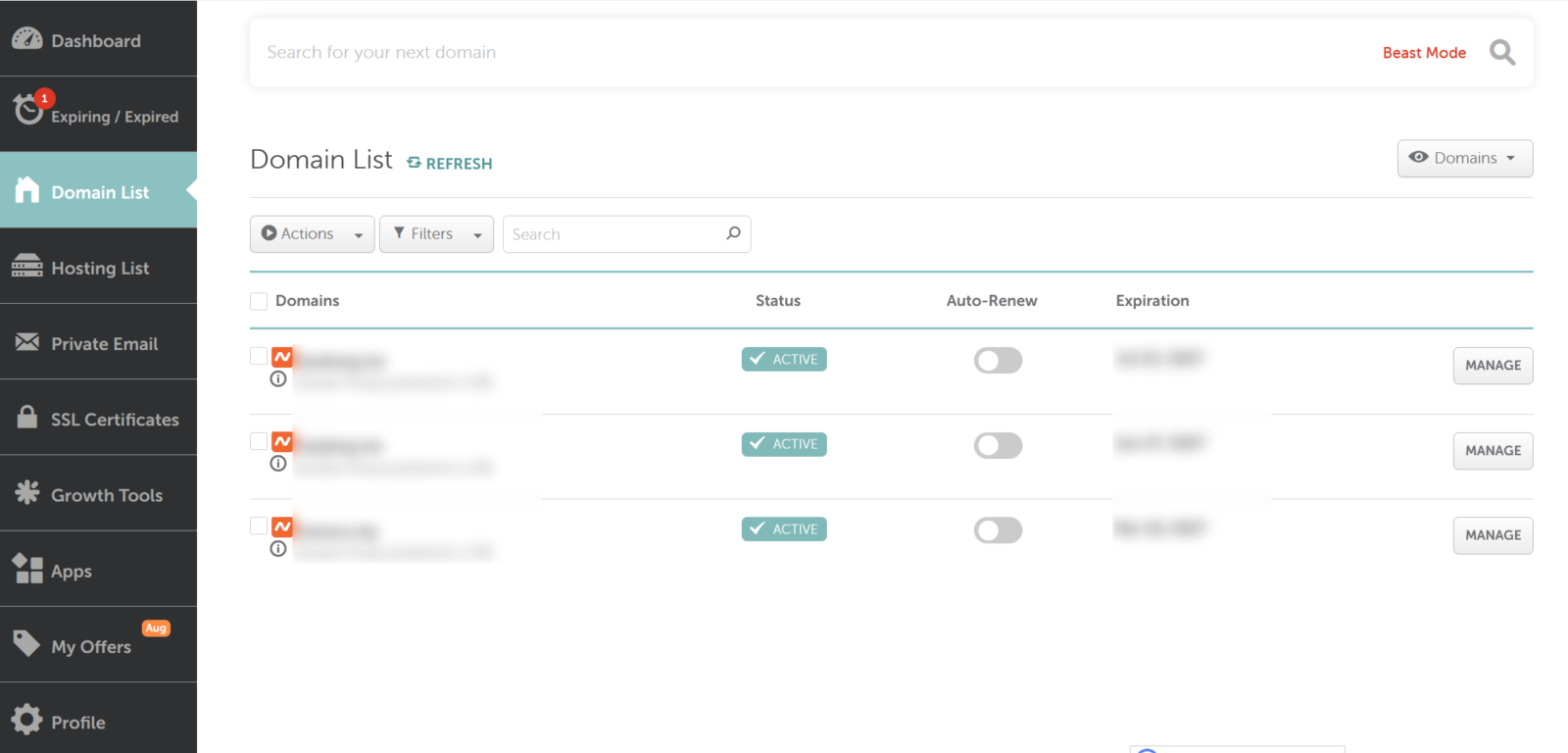Open the Domains view dropdown
The height and width of the screenshot is (753, 1568).
pos(1465,158)
